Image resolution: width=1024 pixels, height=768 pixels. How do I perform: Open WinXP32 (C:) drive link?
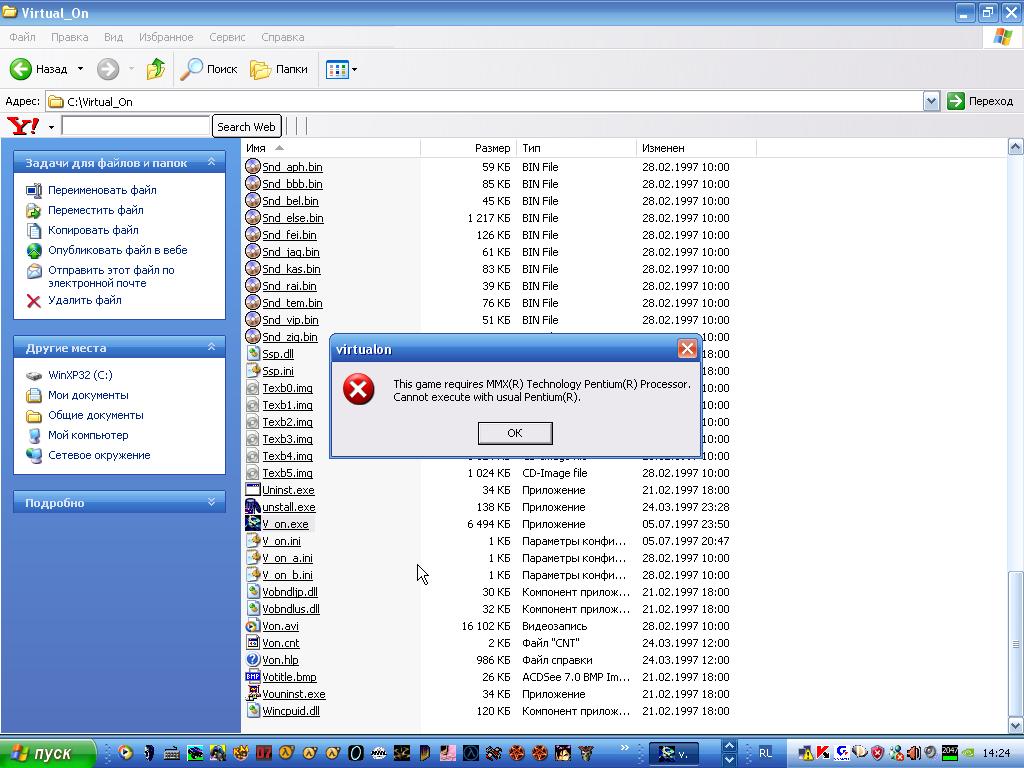point(80,375)
